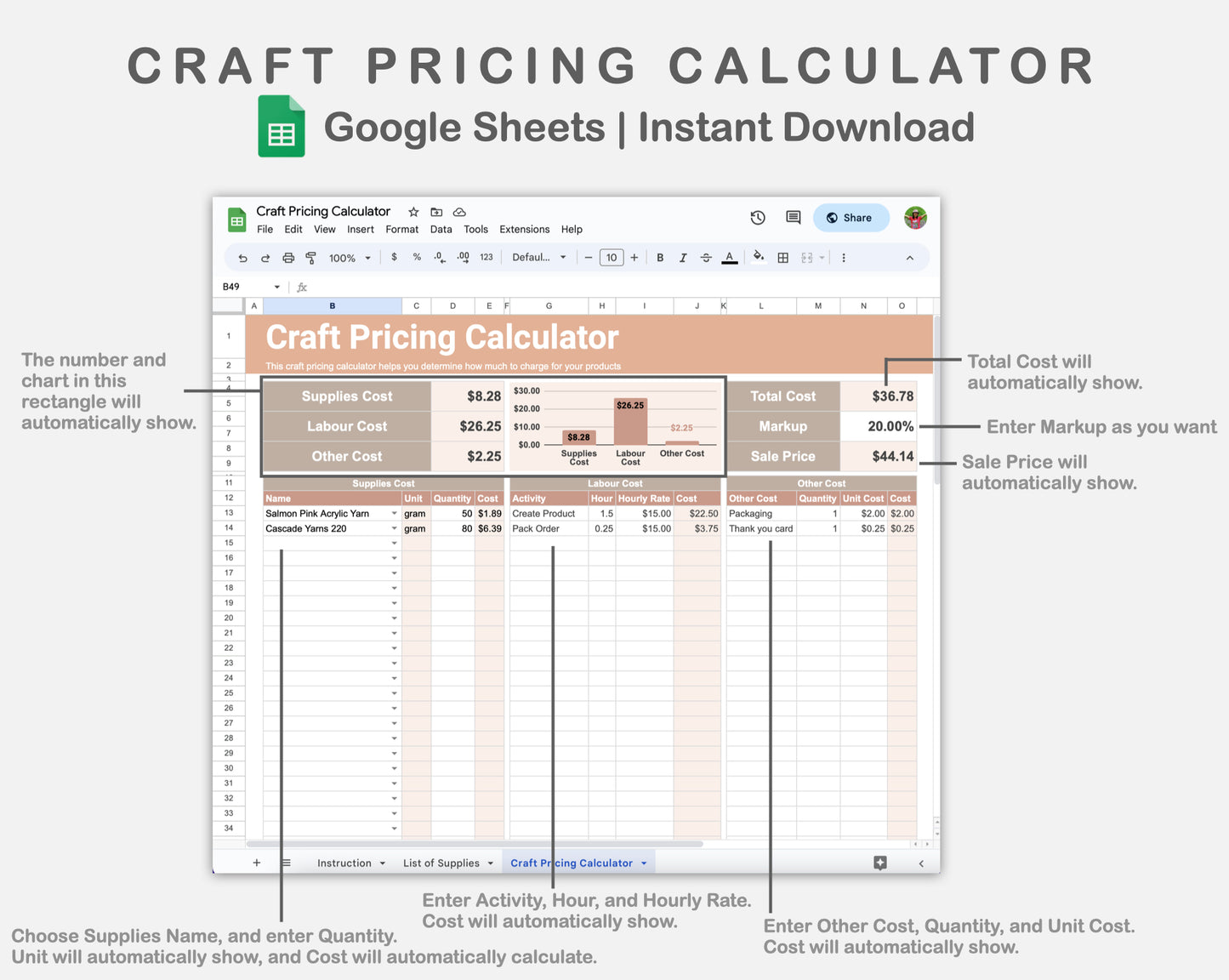Open the Borders icon in the toolbar
This screenshot has height=980, width=1229.
coord(782,257)
